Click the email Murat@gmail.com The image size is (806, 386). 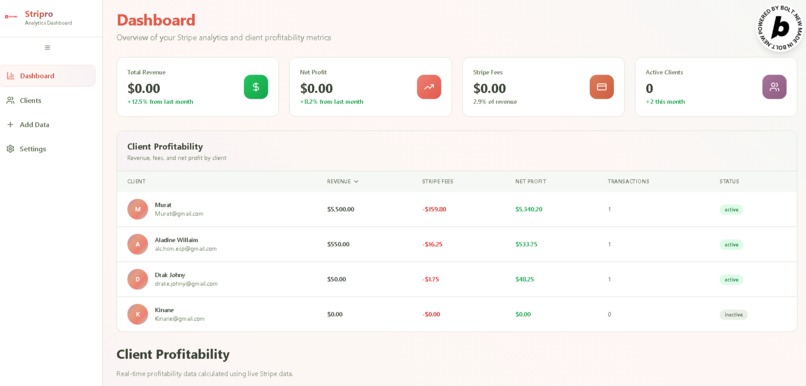(179, 213)
